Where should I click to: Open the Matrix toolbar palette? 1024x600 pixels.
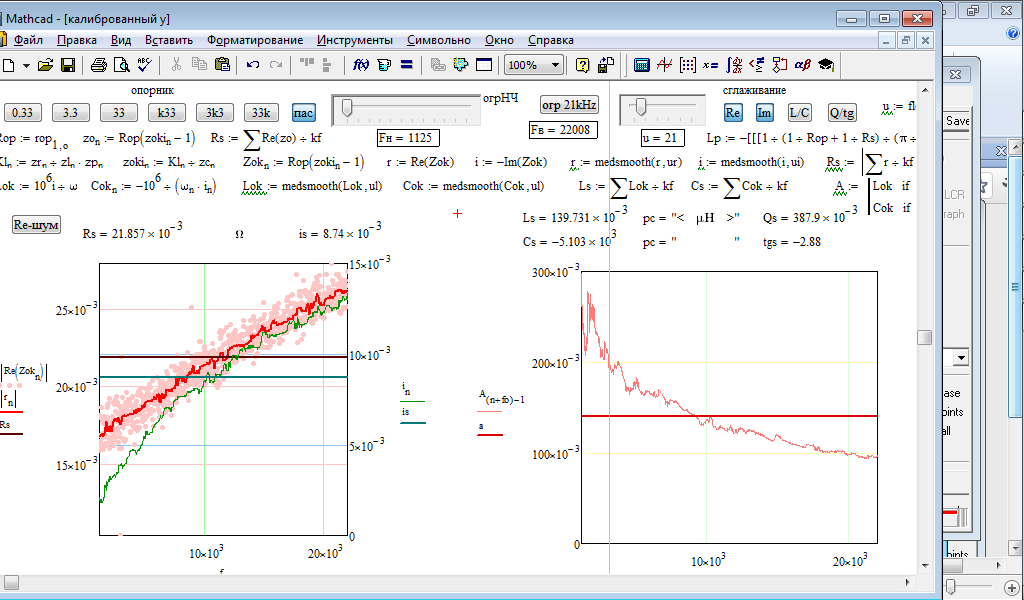(x=688, y=65)
